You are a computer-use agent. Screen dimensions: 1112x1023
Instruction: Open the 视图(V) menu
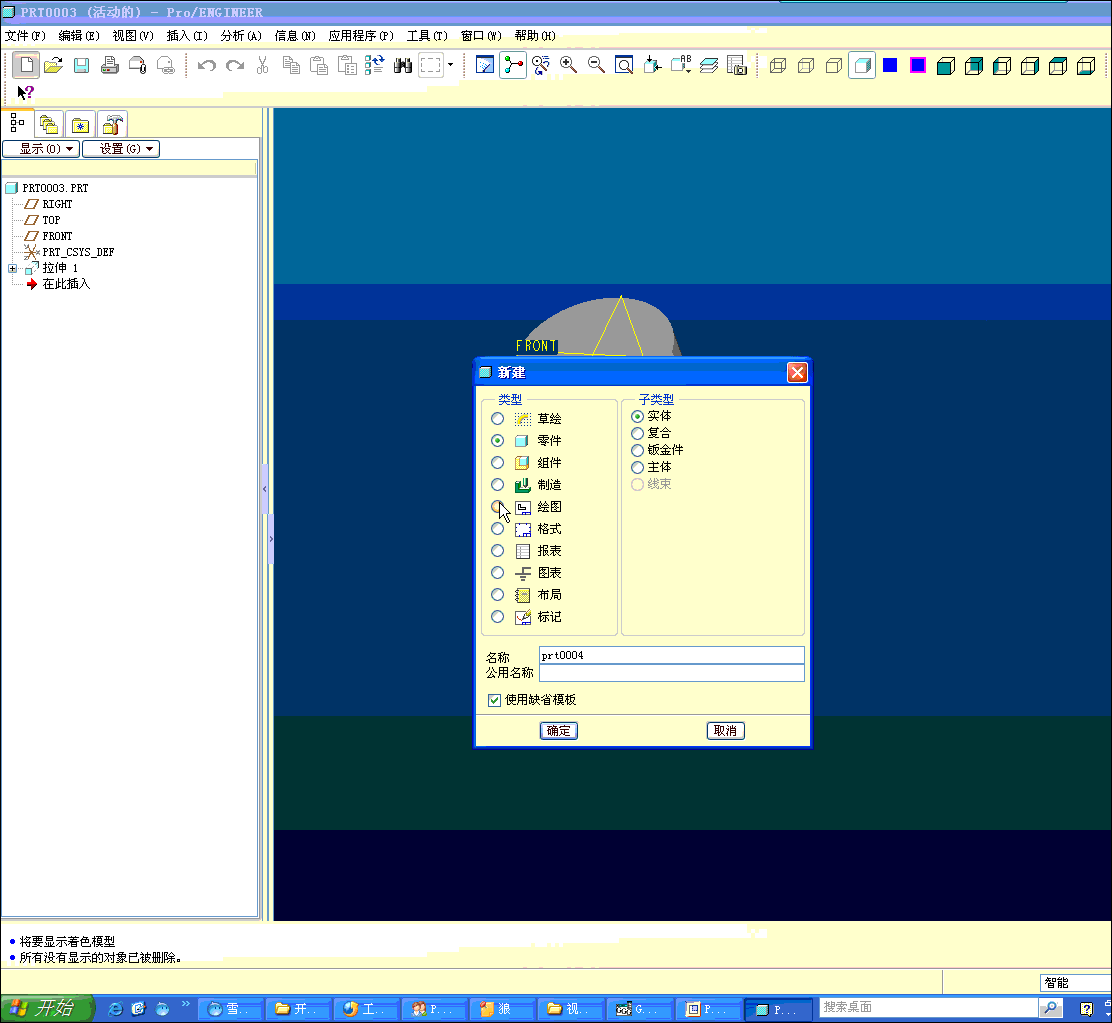click(x=133, y=35)
